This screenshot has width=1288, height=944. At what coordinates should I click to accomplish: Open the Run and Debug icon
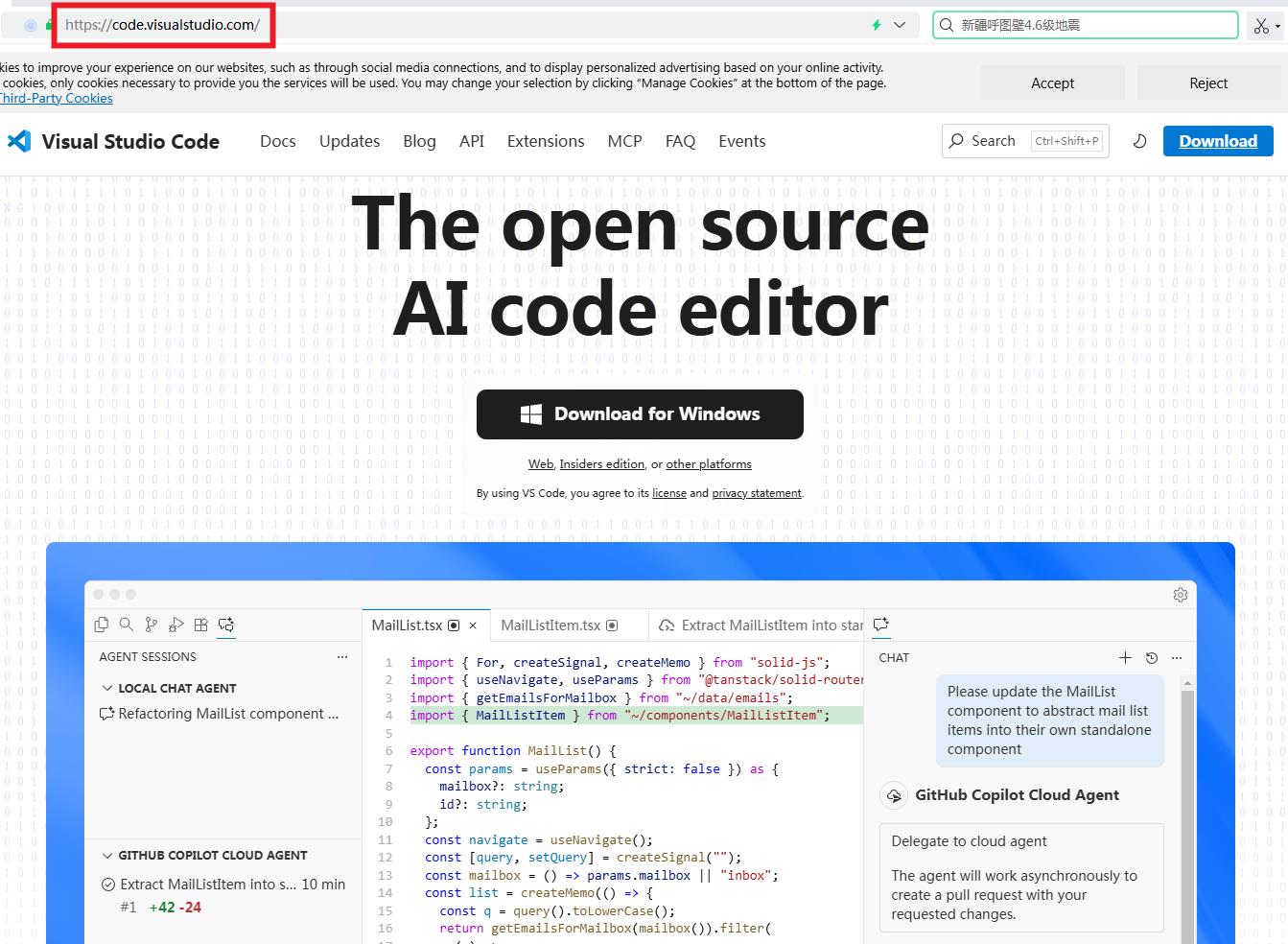coord(176,625)
